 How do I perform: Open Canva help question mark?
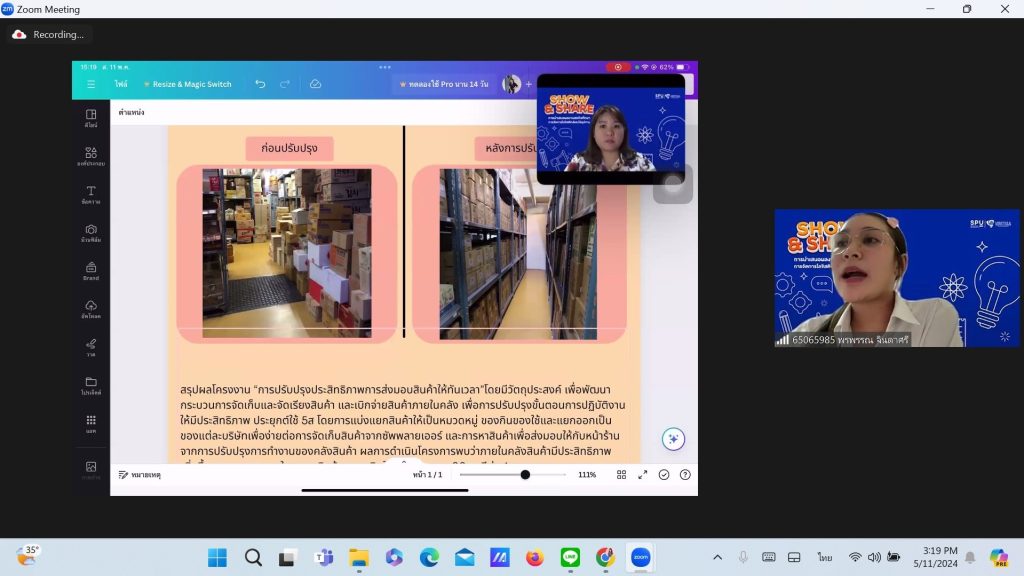tap(685, 475)
